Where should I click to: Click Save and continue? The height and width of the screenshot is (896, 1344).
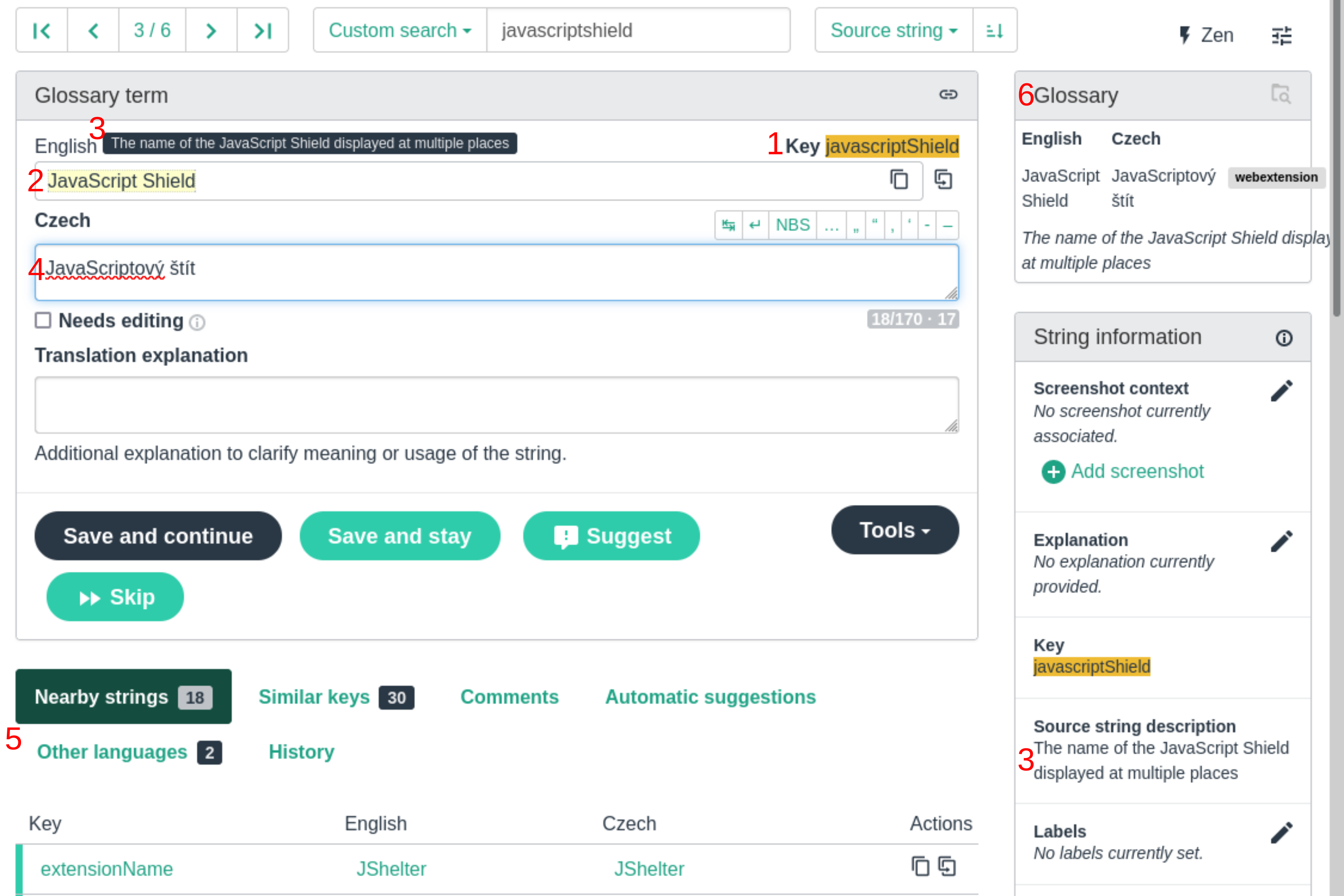(158, 536)
